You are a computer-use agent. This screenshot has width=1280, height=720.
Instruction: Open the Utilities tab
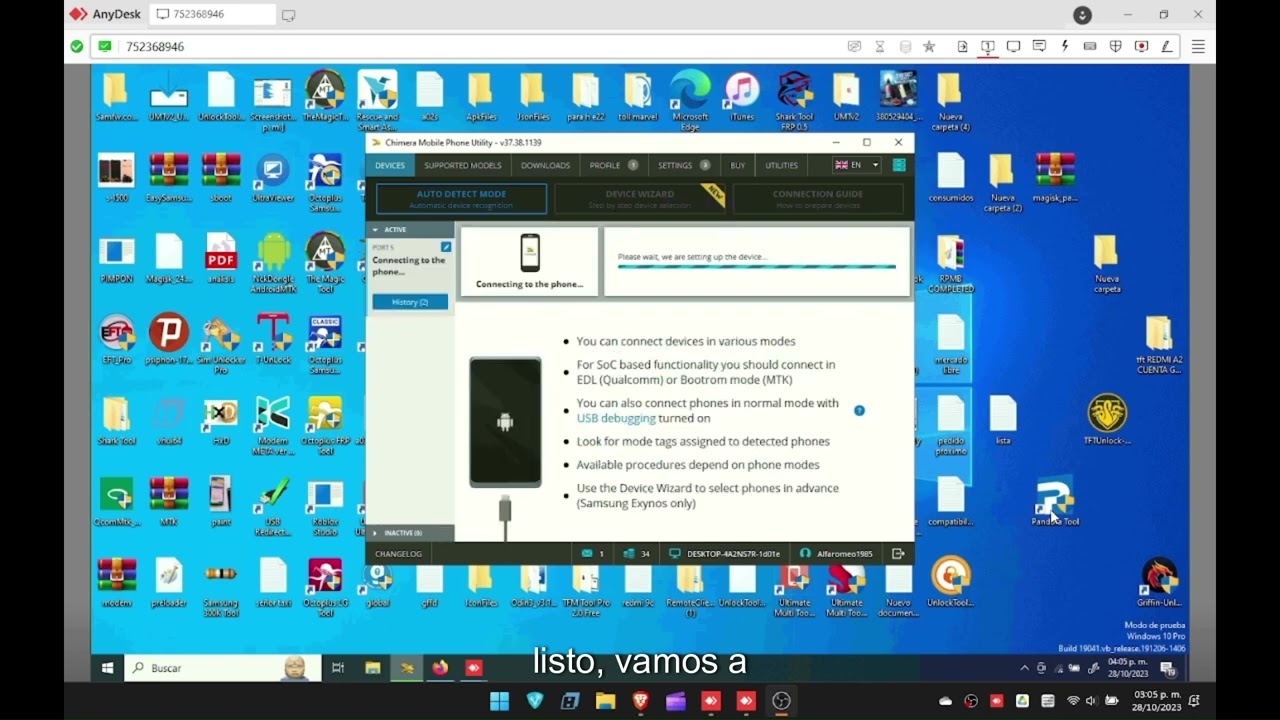pos(781,165)
